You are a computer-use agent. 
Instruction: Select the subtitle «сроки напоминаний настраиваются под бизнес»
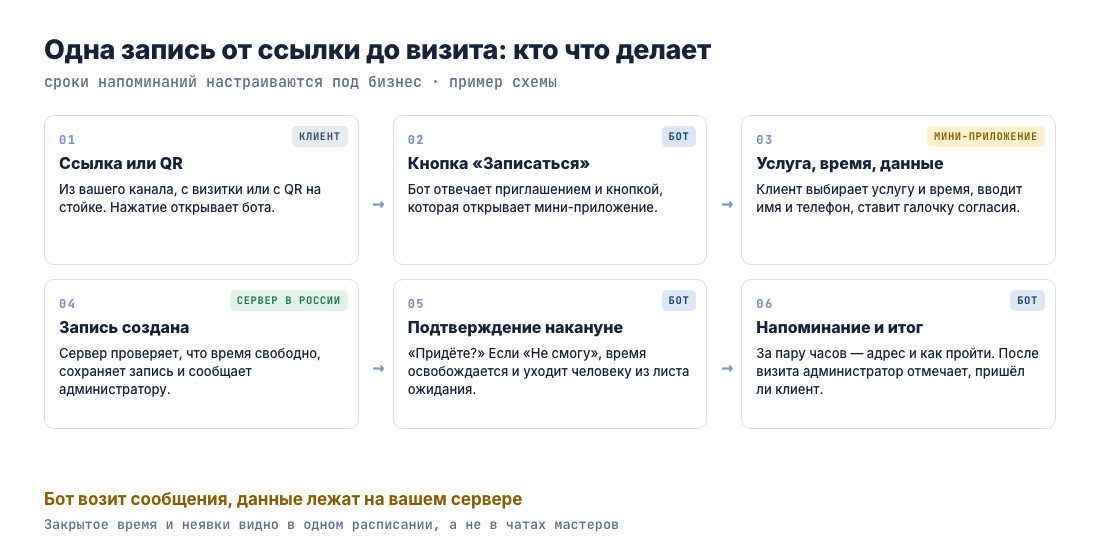click(233, 82)
